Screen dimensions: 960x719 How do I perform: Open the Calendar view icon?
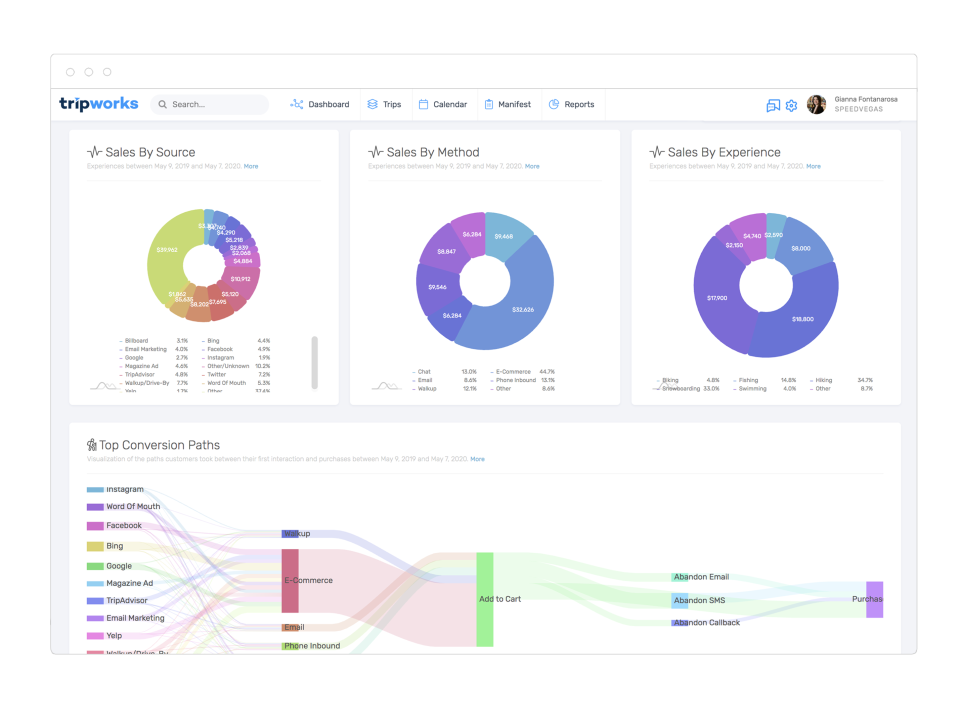click(424, 104)
